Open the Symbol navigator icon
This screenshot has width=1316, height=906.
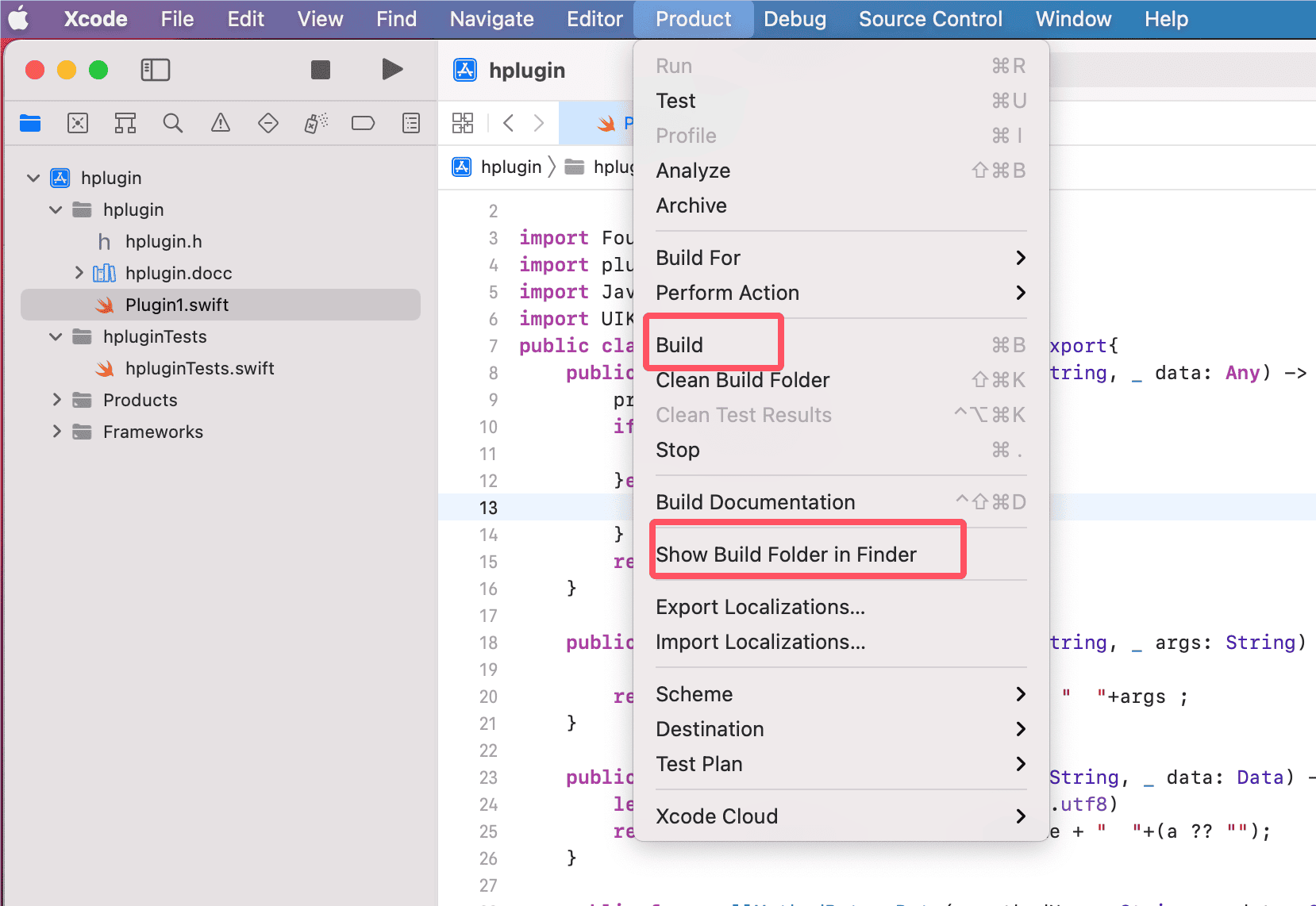click(x=125, y=123)
